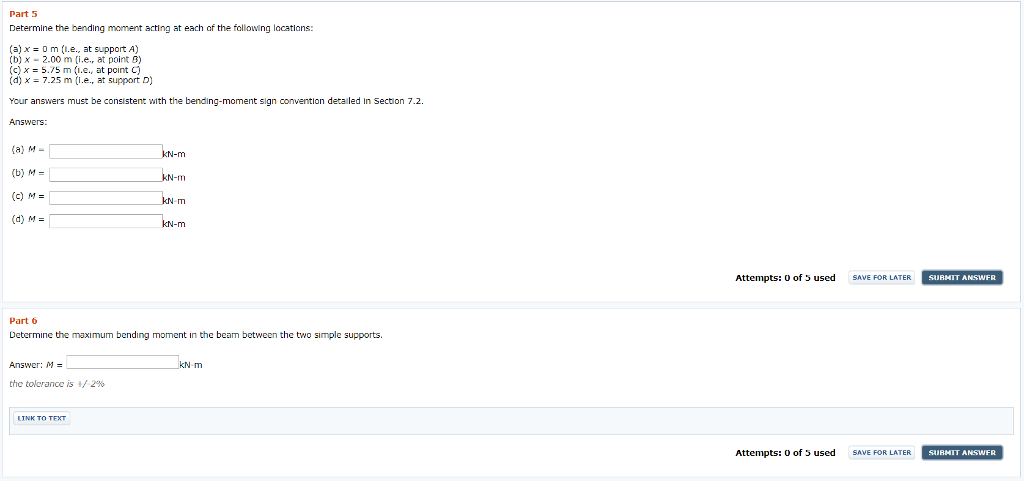Click the "Answers:" label in Part 5
Image resolution: width=1024 pixels, height=481 pixels.
tap(28, 122)
